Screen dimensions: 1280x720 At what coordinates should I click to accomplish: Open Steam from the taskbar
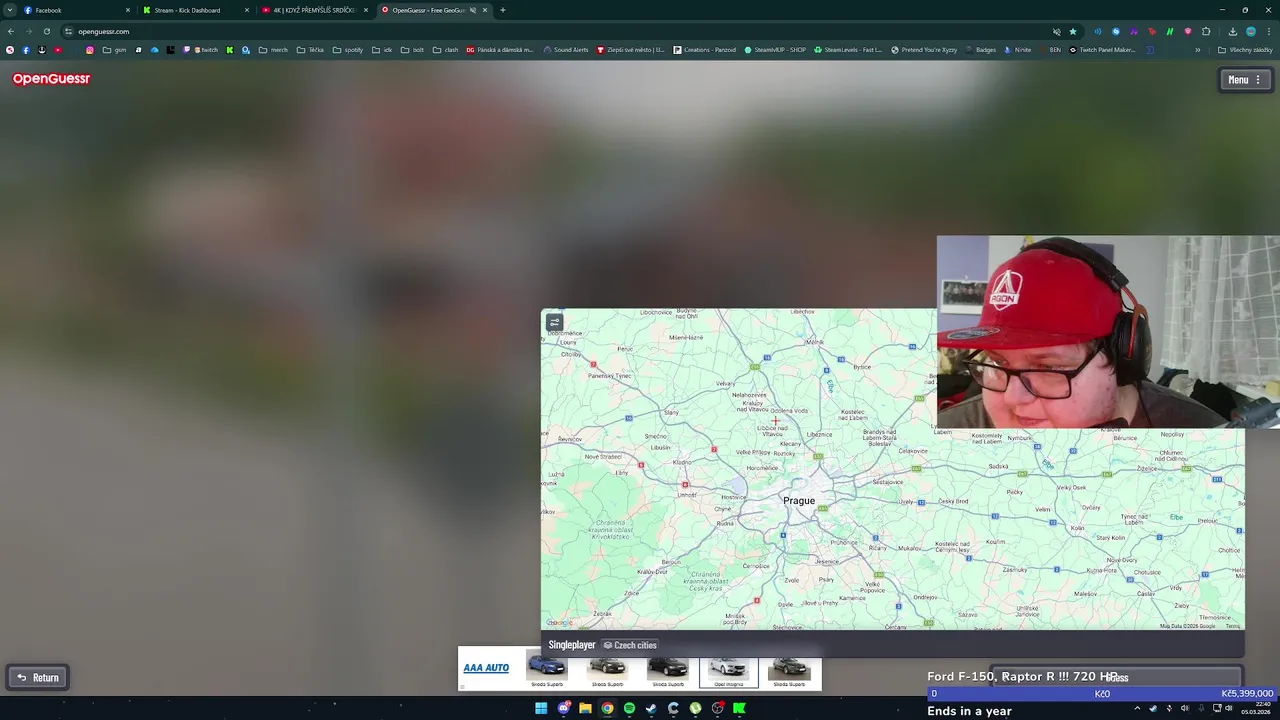click(x=651, y=708)
